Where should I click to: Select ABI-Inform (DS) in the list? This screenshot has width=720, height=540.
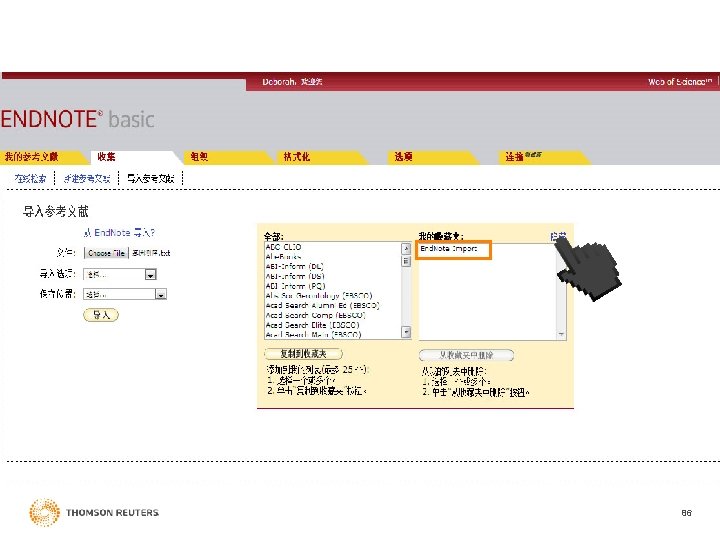coord(295,276)
